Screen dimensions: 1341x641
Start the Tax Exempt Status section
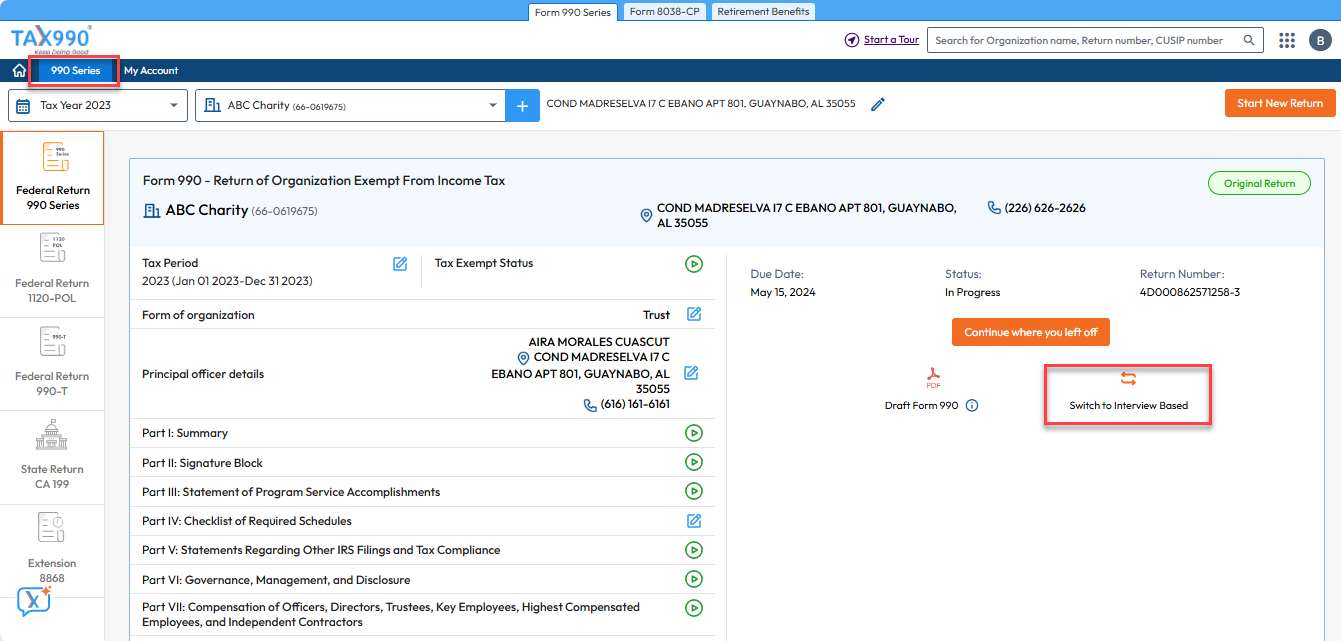pos(694,264)
